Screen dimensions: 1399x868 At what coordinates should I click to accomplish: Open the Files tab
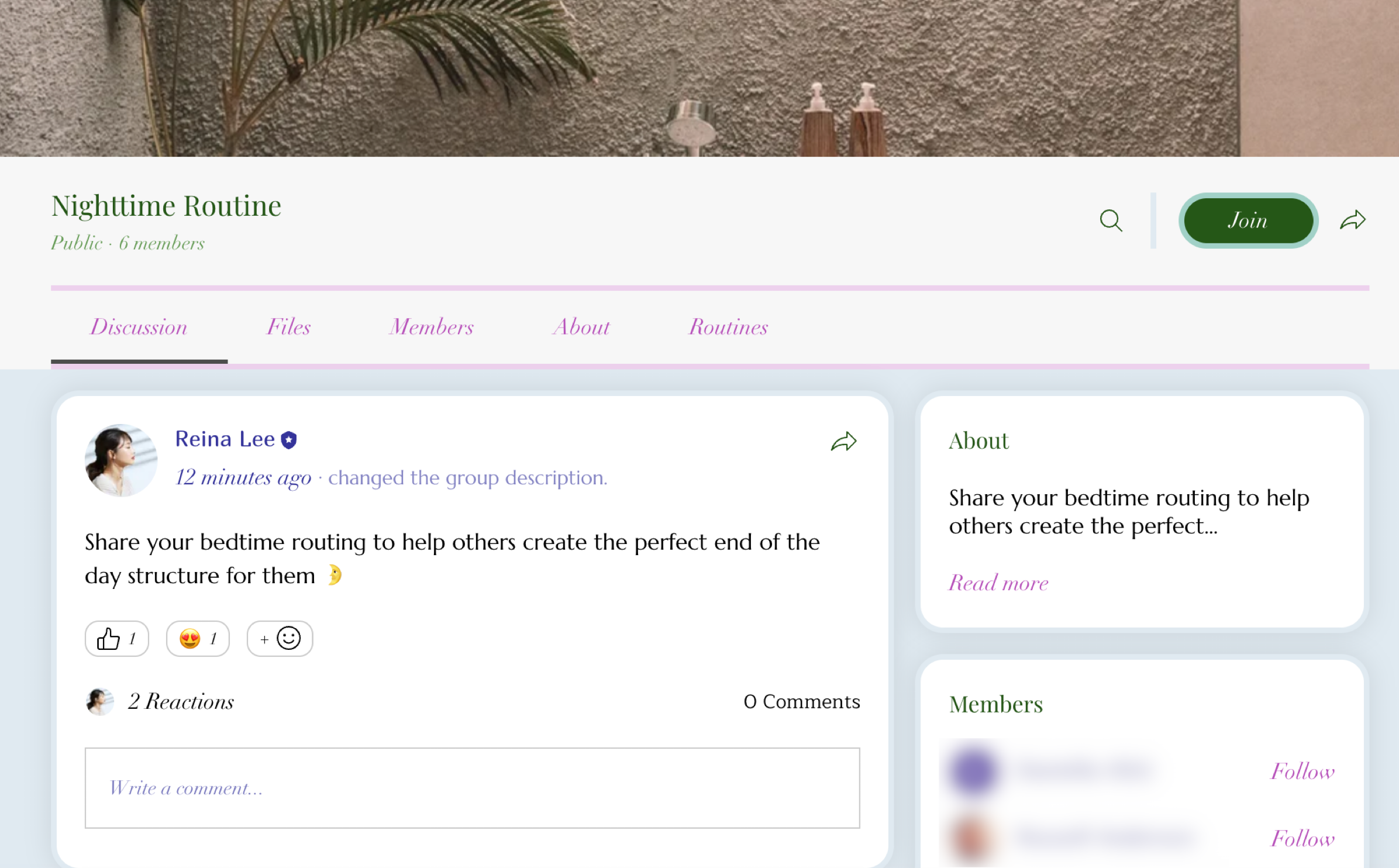pyautogui.click(x=288, y=327)
